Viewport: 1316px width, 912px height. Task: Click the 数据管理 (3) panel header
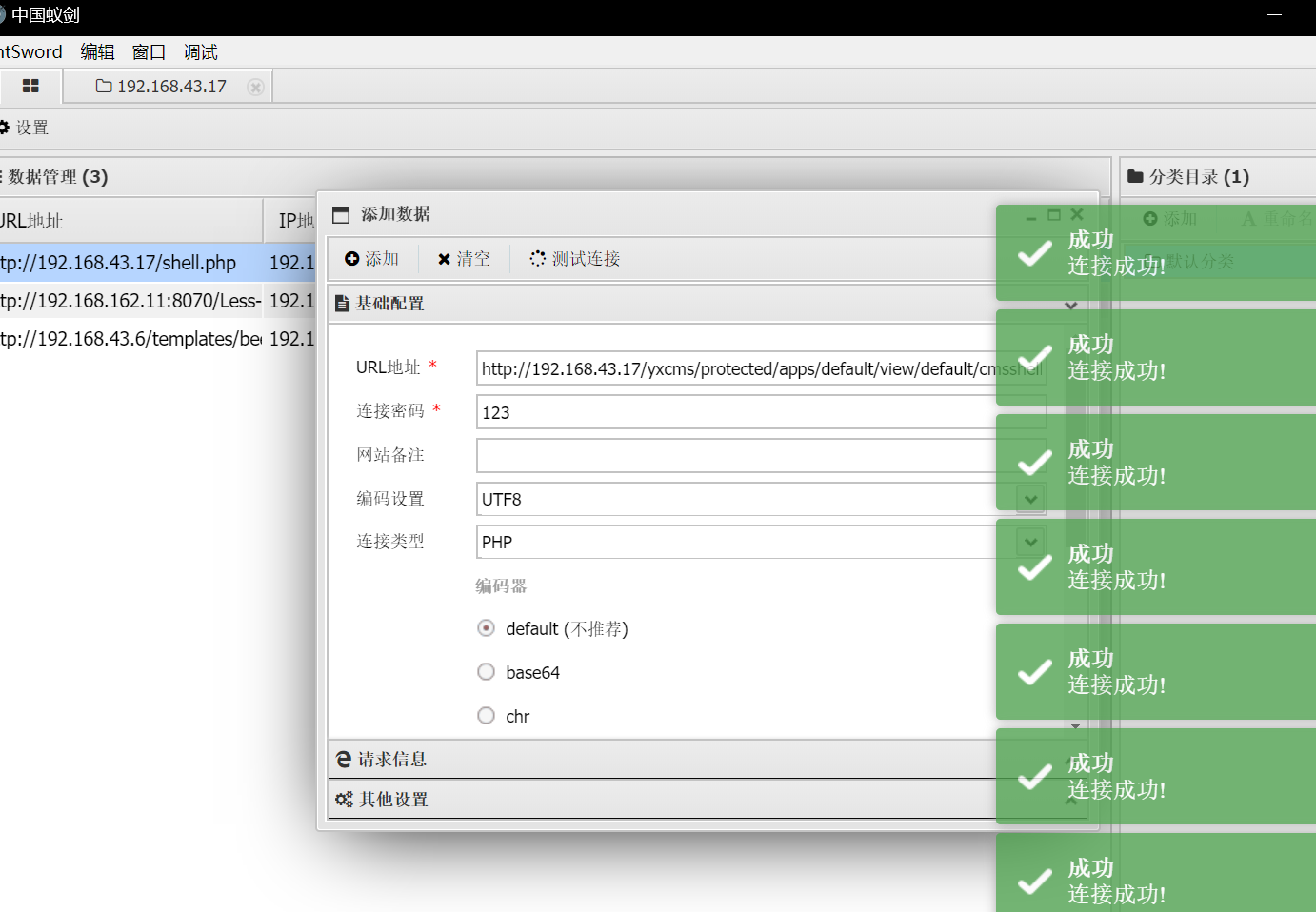coord(555,177)
